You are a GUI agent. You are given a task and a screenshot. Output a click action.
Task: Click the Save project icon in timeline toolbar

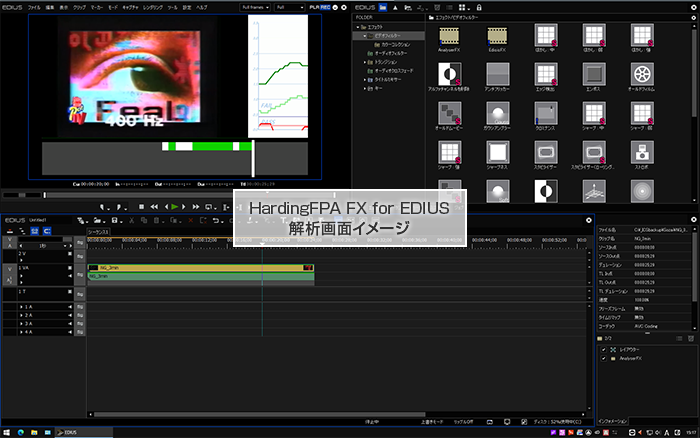click(115, 221)
